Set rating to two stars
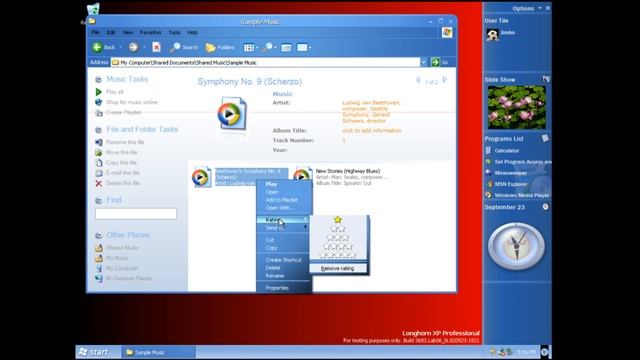 point(338,229)
